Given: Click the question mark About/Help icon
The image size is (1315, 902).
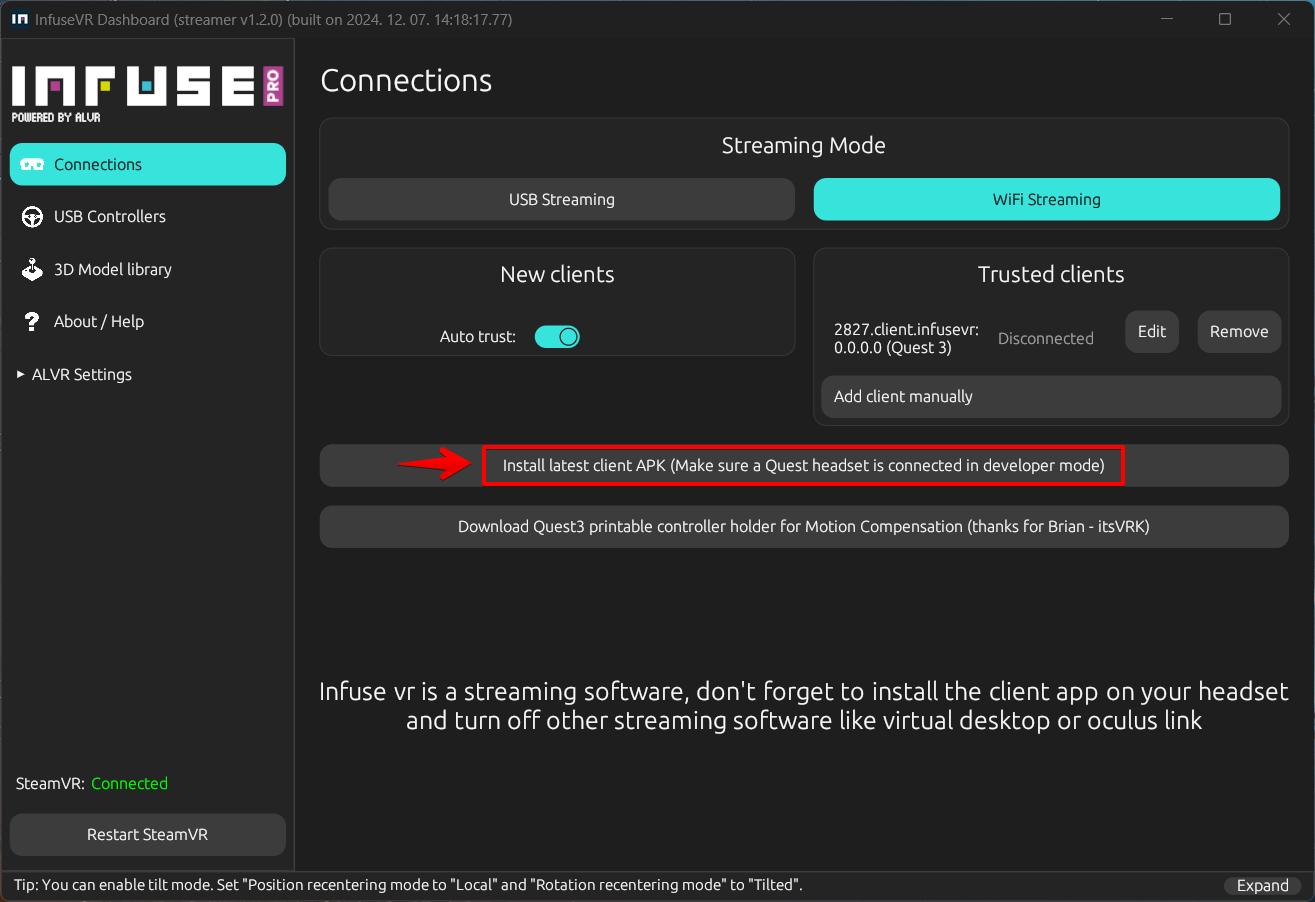Looking at the screenshot, I should click(32, 322).
